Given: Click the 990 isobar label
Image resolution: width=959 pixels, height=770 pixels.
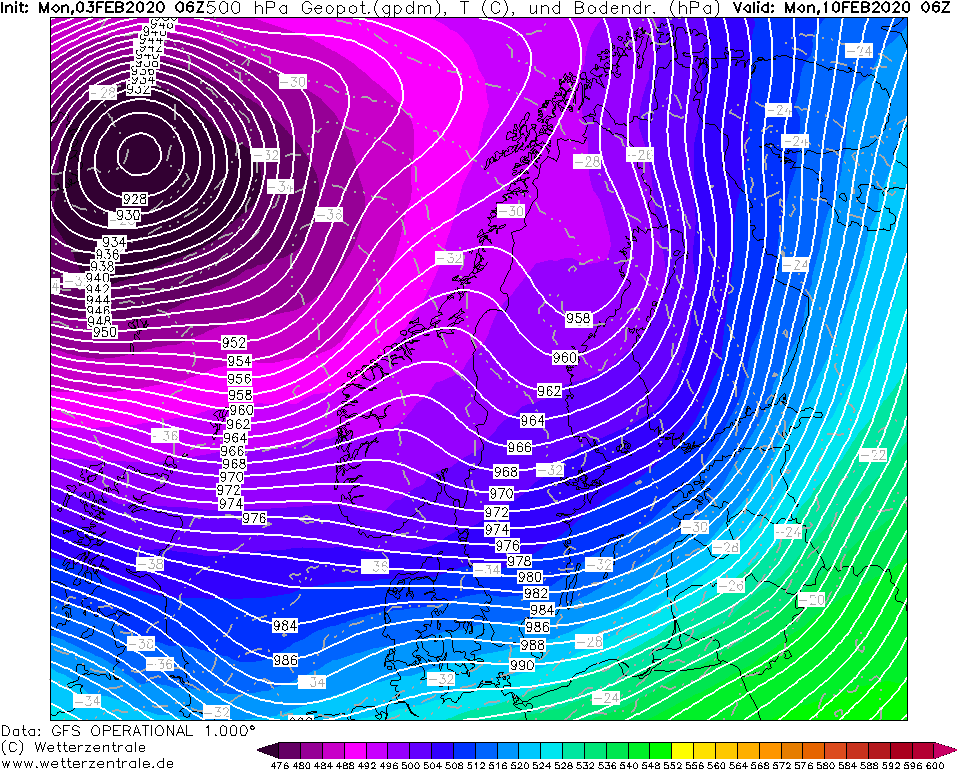Looking at the screenshot, I should coord(522,665).
